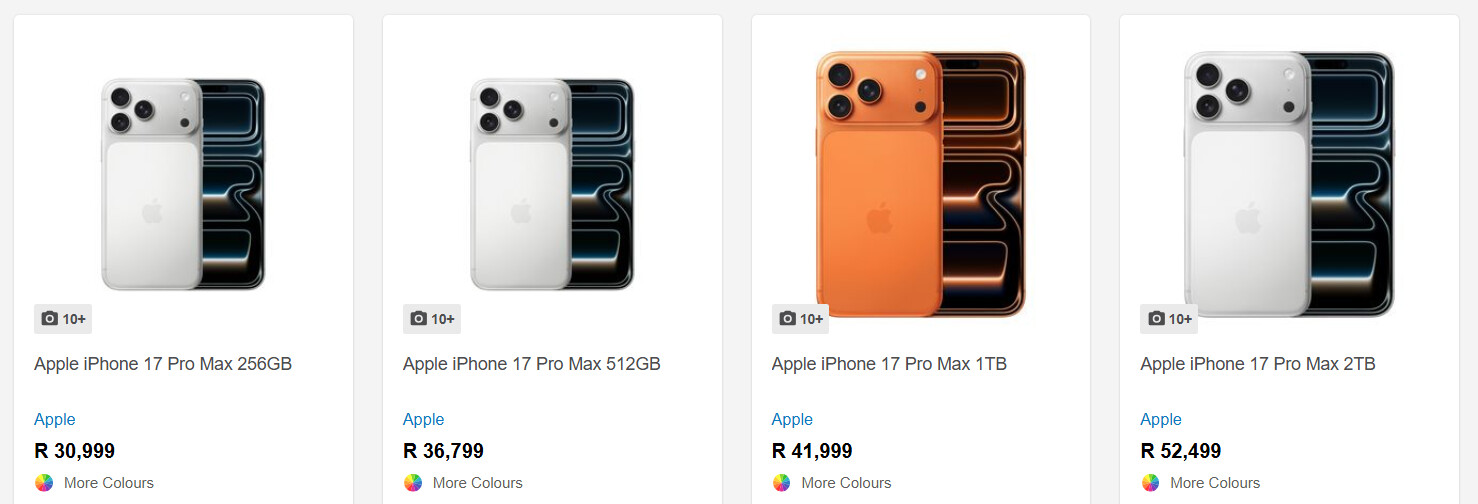
Task: Click the colour wheel icon under R 41,999
Action: (781, 483)
